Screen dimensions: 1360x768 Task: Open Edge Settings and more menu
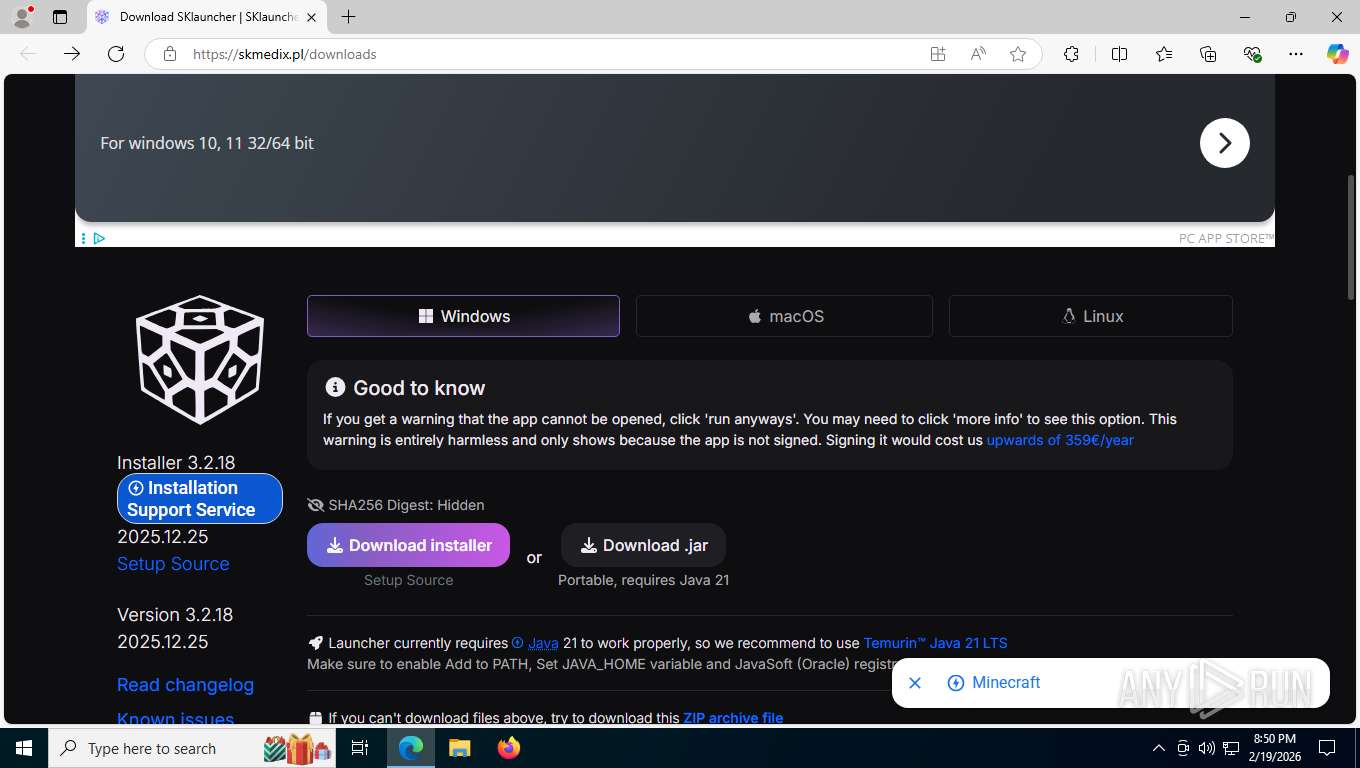pos(1296,54)
